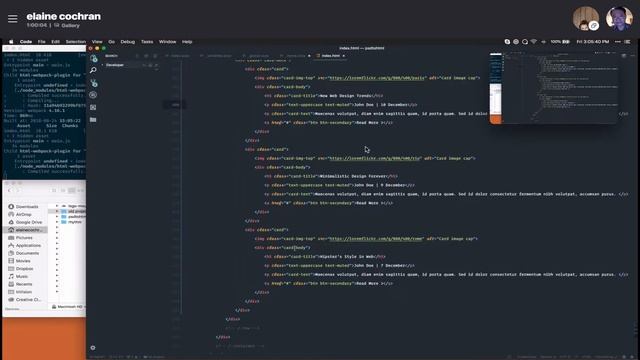Click Finder forward arrow button
The height and width of the screenshot is (360, 640).
point(18,190)
